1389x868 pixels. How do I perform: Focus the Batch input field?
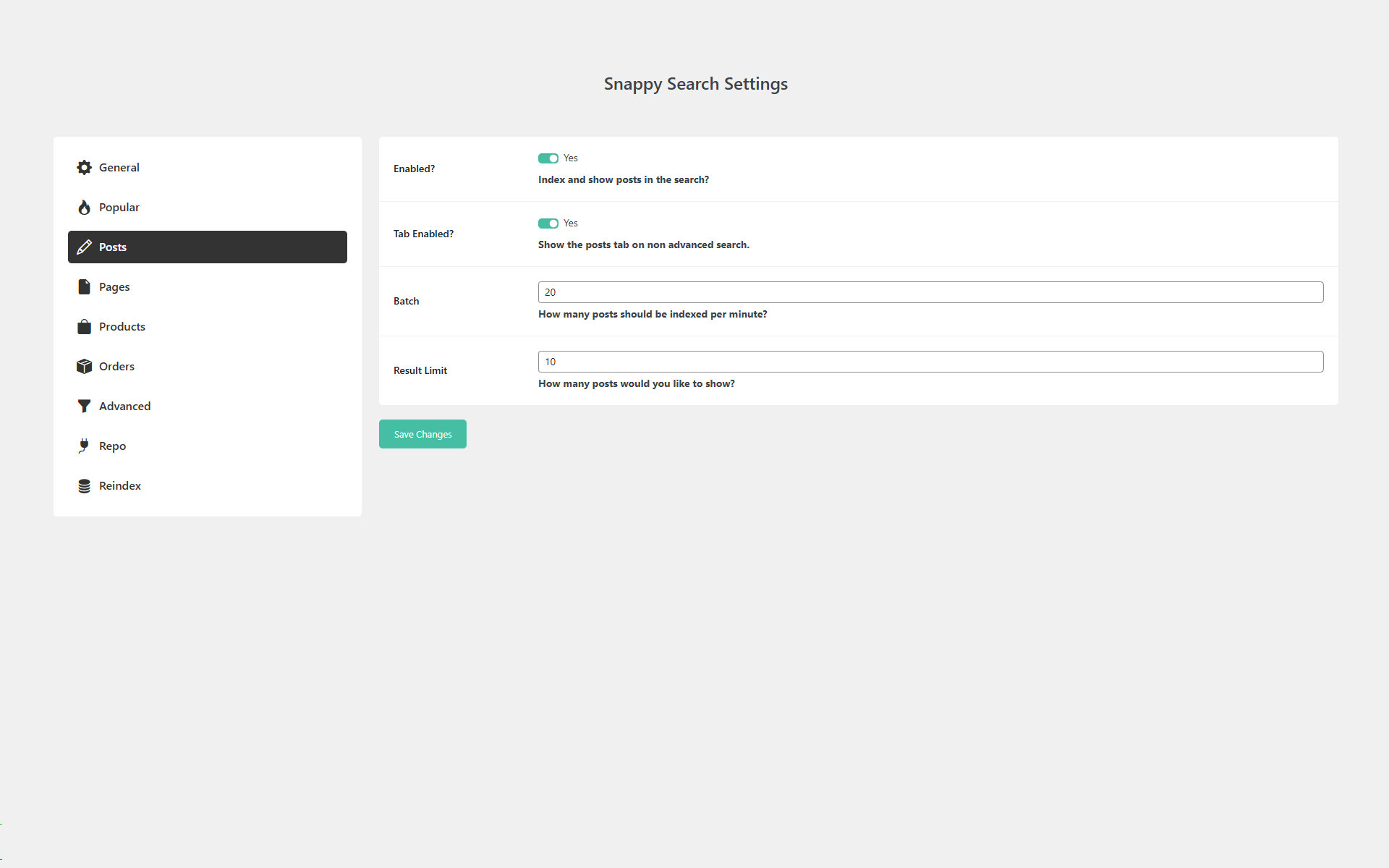931,292
